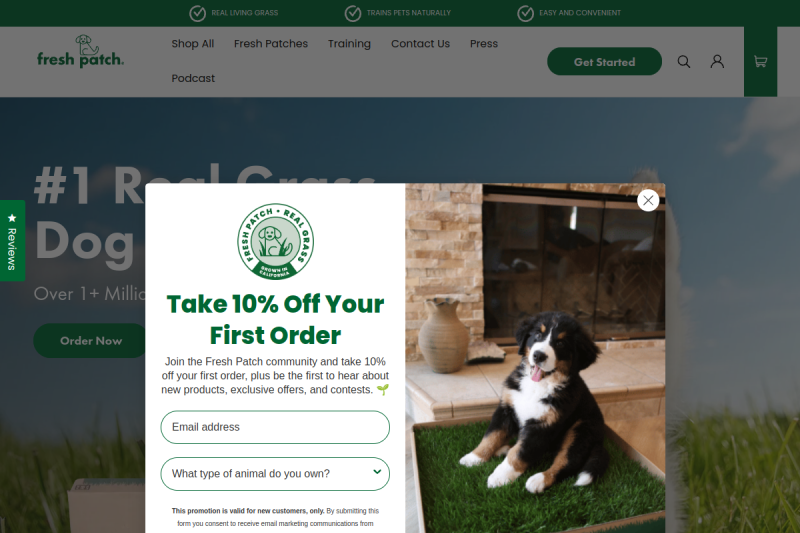Open the account user icon

(x=717, y=62)
